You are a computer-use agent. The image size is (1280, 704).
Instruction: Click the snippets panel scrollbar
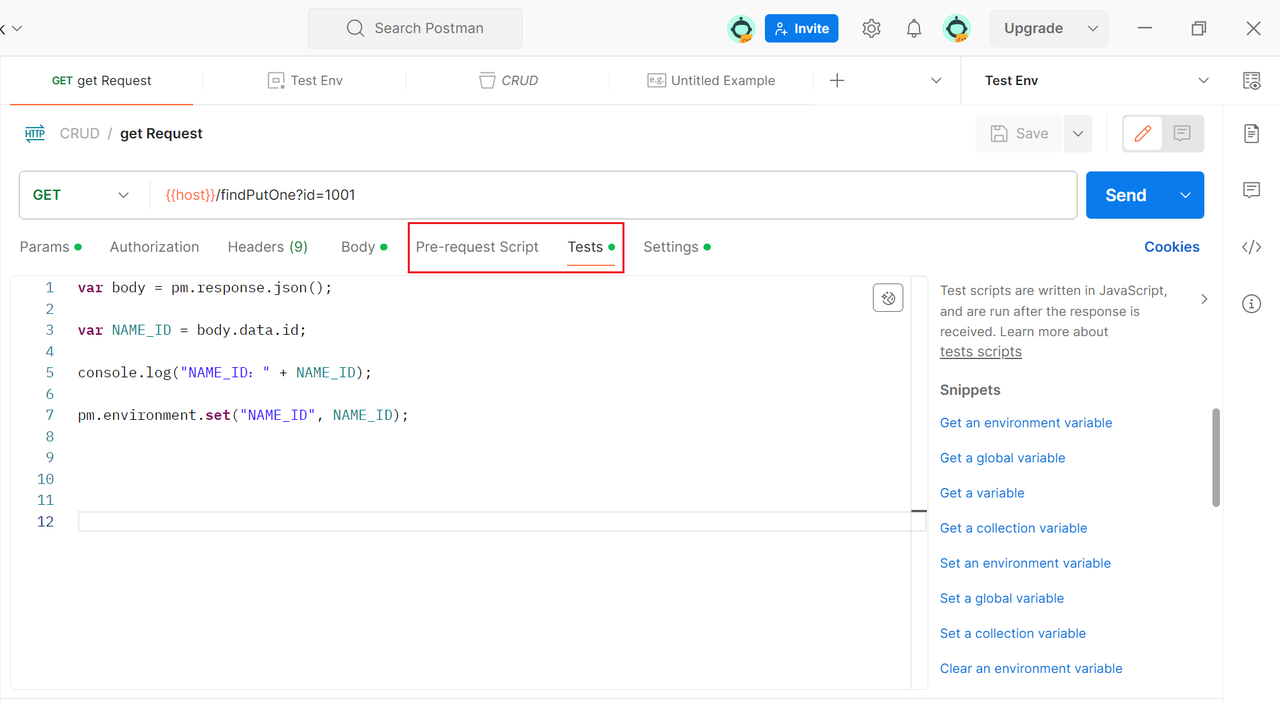click(x=1216, y=457)
